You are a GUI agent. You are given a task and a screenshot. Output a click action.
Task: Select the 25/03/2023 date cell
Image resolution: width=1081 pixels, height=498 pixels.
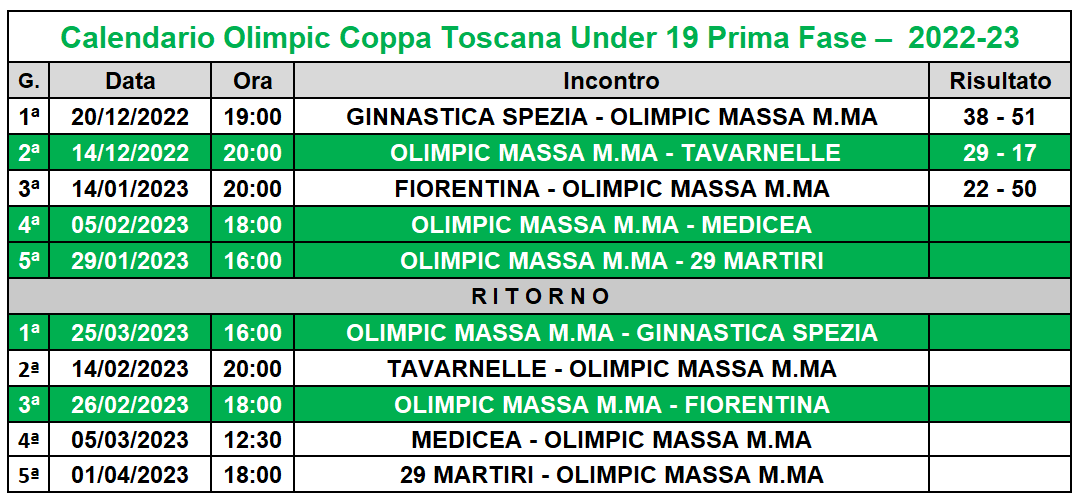pyautogui.click(x=130, y=333)
